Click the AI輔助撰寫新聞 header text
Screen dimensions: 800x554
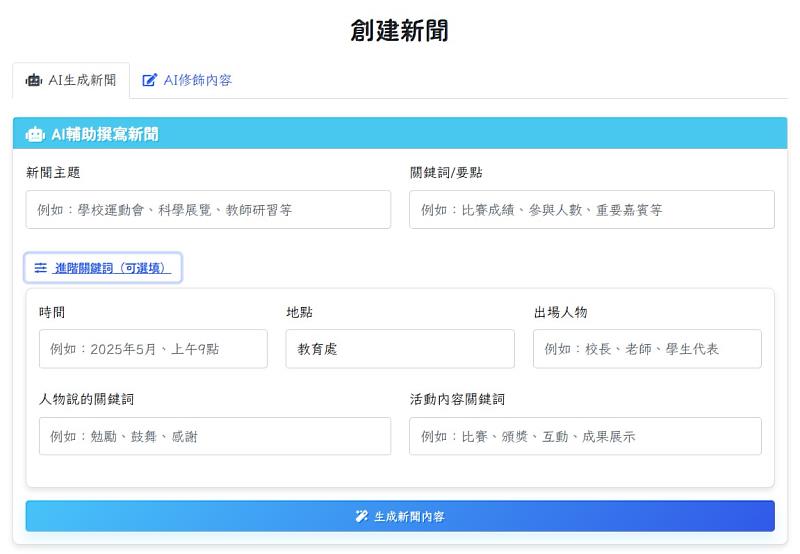tap(105, 134)
